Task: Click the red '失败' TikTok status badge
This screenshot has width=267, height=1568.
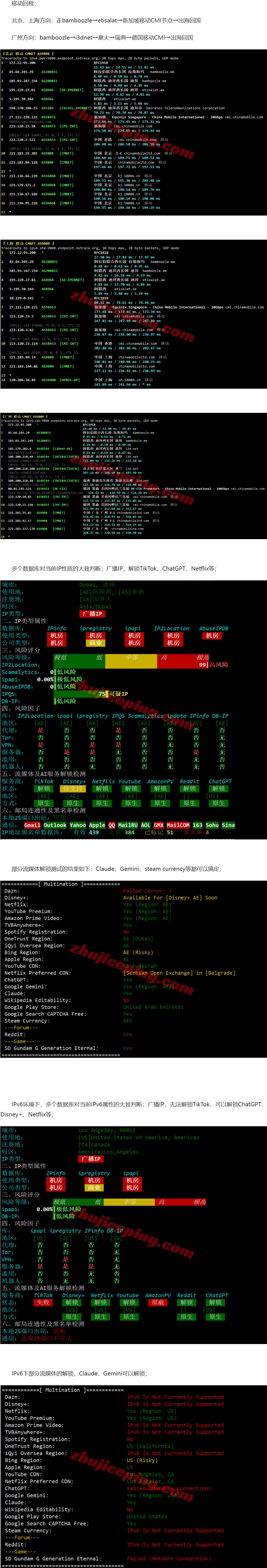Action: (43, 1303)
